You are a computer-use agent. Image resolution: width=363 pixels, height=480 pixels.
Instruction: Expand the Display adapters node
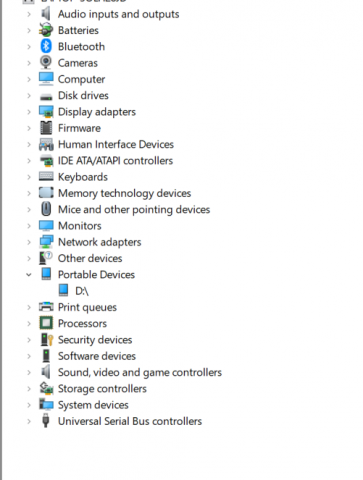pyautogui.click(x=29, y=112)
